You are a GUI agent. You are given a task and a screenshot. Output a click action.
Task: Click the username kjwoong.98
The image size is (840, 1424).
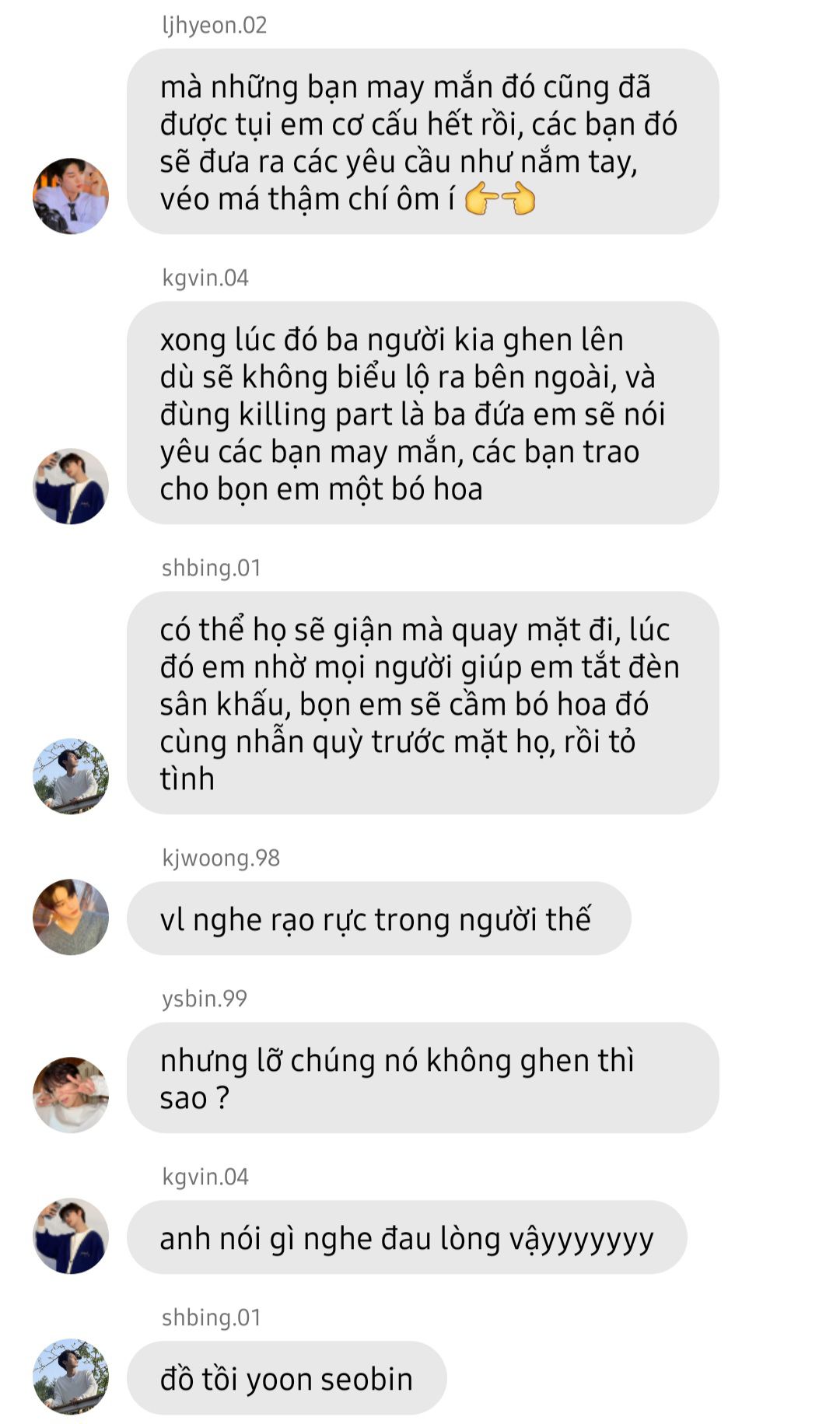pos(221,858)
